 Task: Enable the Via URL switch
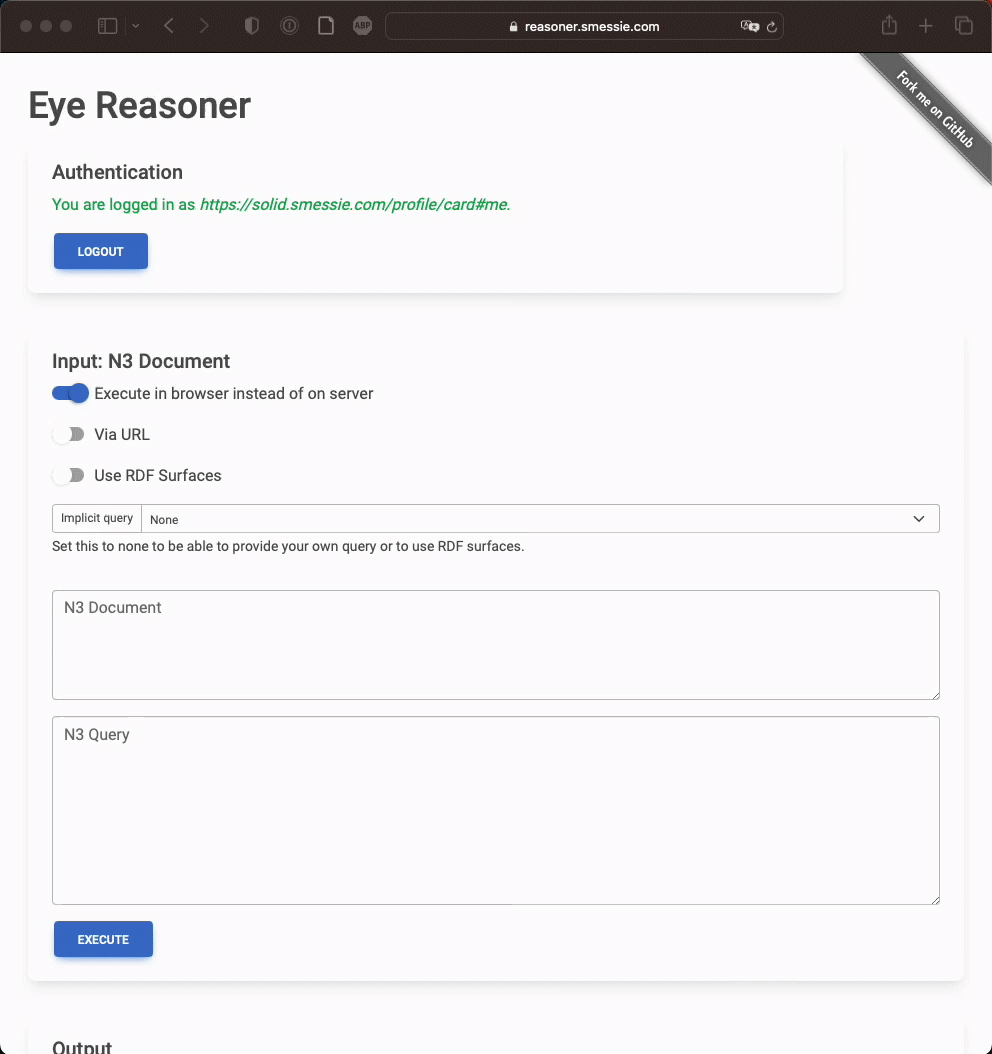70,435
